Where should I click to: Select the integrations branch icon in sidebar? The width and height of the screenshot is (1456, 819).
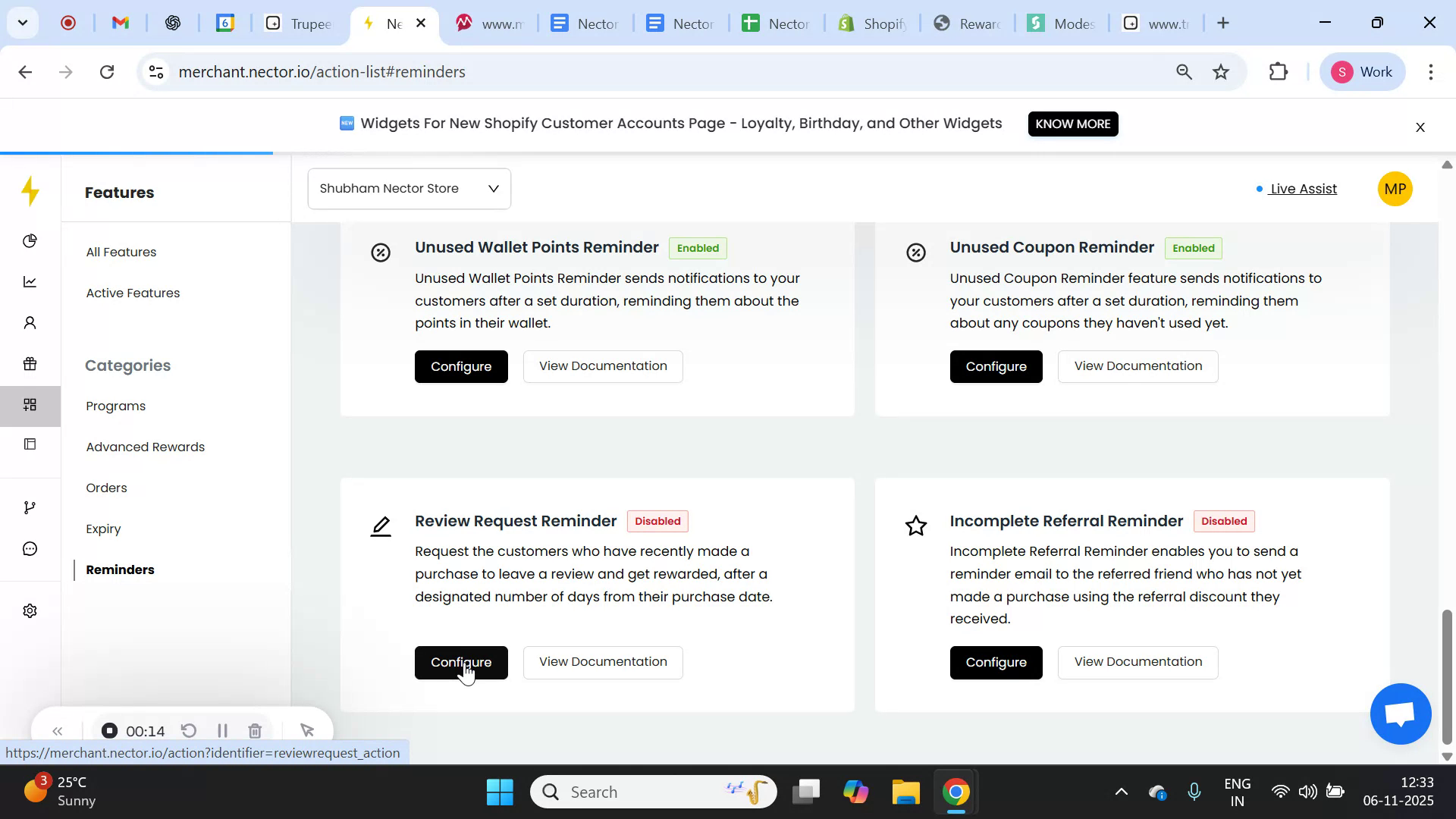point(30,507)
